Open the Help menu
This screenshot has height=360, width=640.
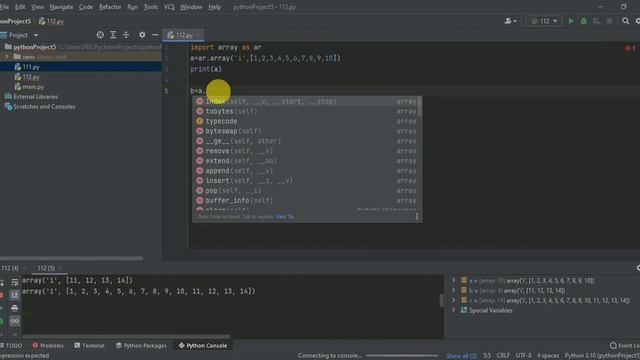pos(215,7)
